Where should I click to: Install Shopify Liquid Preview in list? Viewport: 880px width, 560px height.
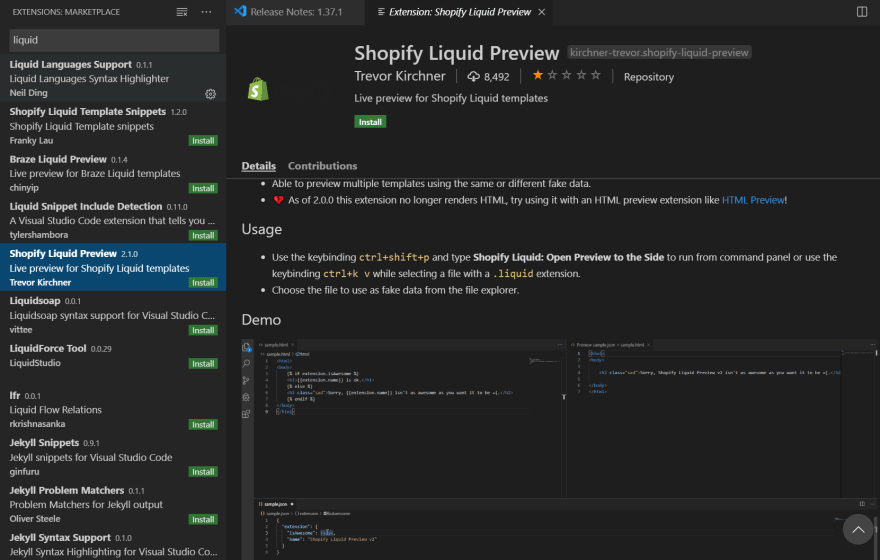(203, 283)
